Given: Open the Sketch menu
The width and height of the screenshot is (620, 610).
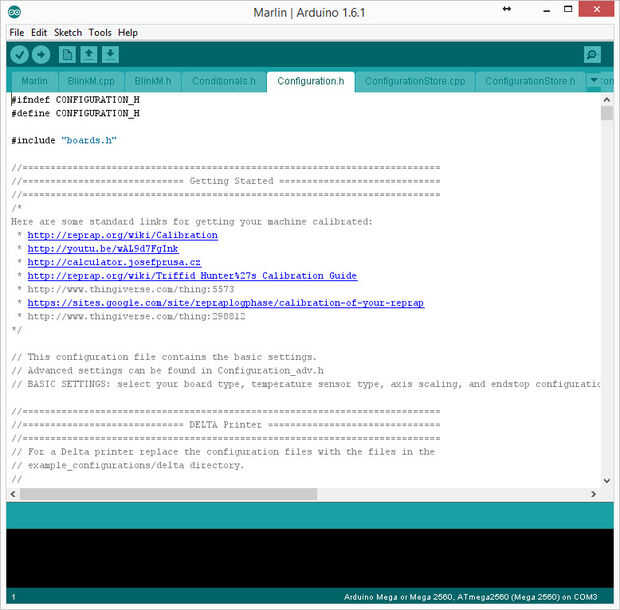Looking at the screenshot, I should coord(68,32).
